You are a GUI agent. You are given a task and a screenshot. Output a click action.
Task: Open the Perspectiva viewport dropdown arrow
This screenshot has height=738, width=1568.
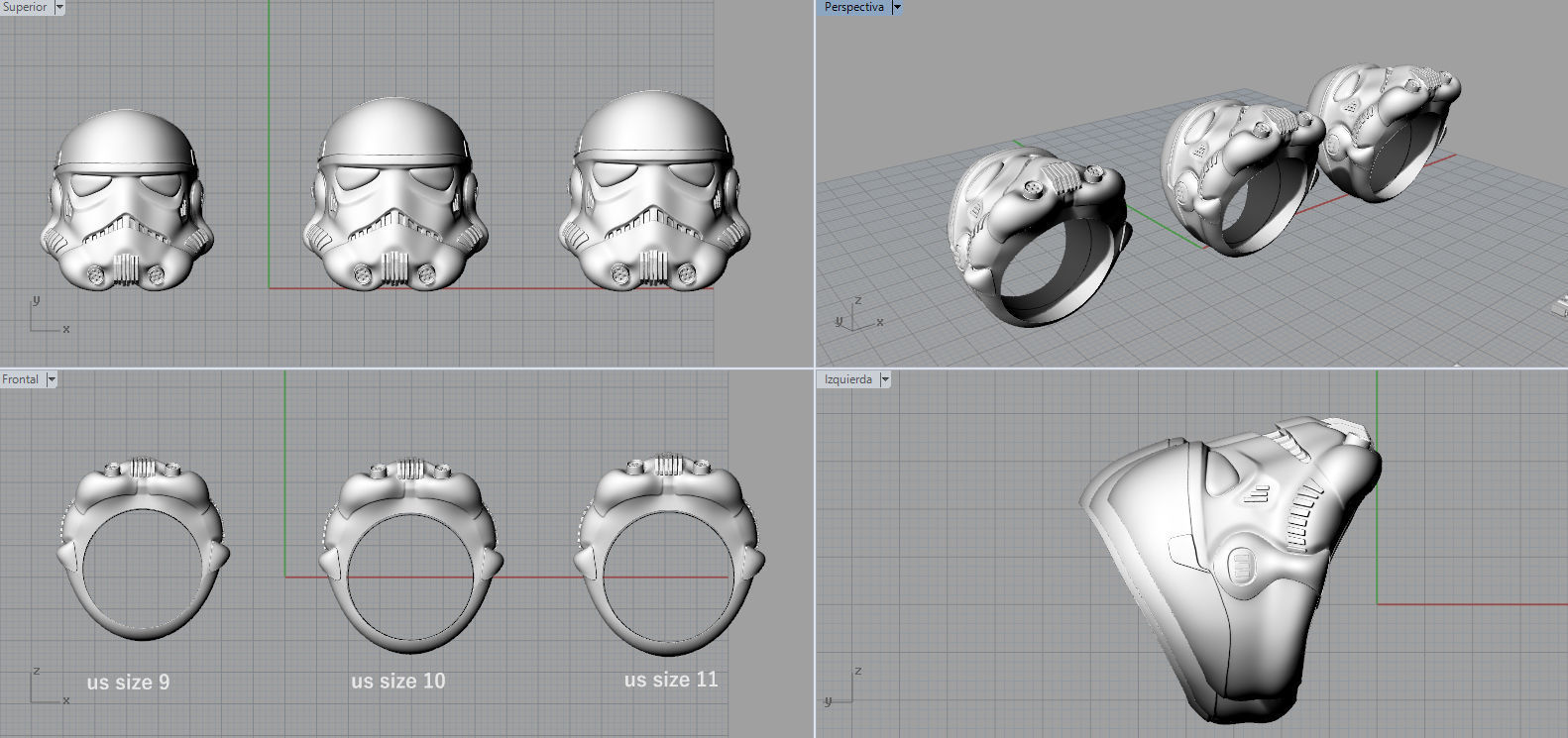(897, 7)
